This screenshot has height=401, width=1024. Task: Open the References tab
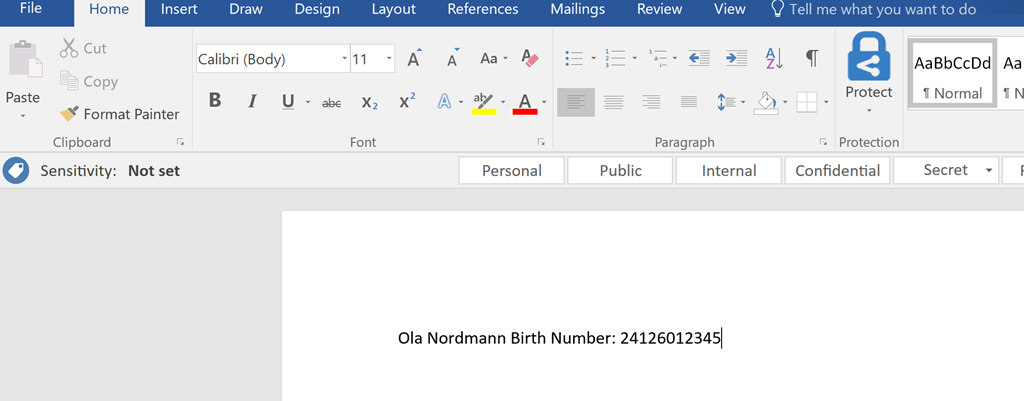[x=483, y=9]
